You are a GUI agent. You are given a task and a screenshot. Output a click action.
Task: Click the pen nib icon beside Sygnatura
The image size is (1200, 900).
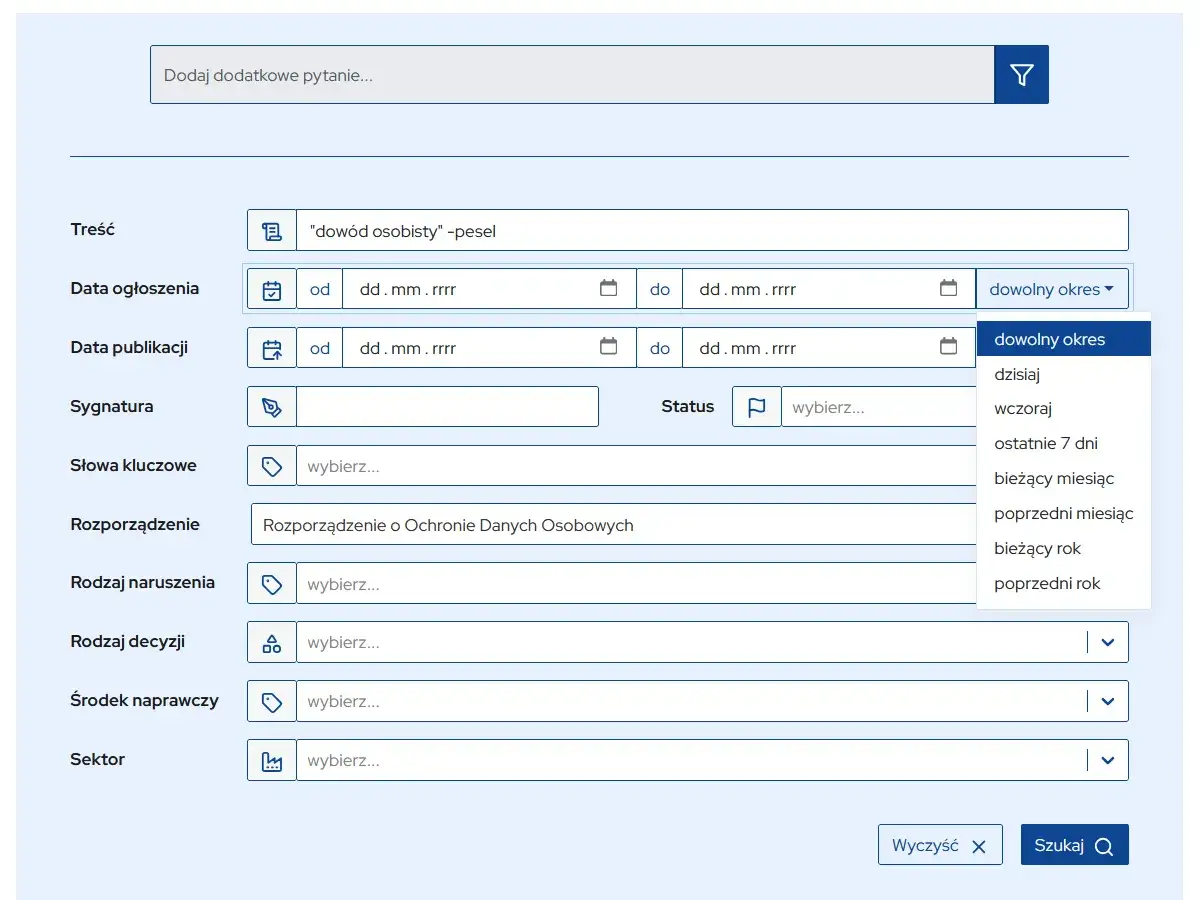272,407
